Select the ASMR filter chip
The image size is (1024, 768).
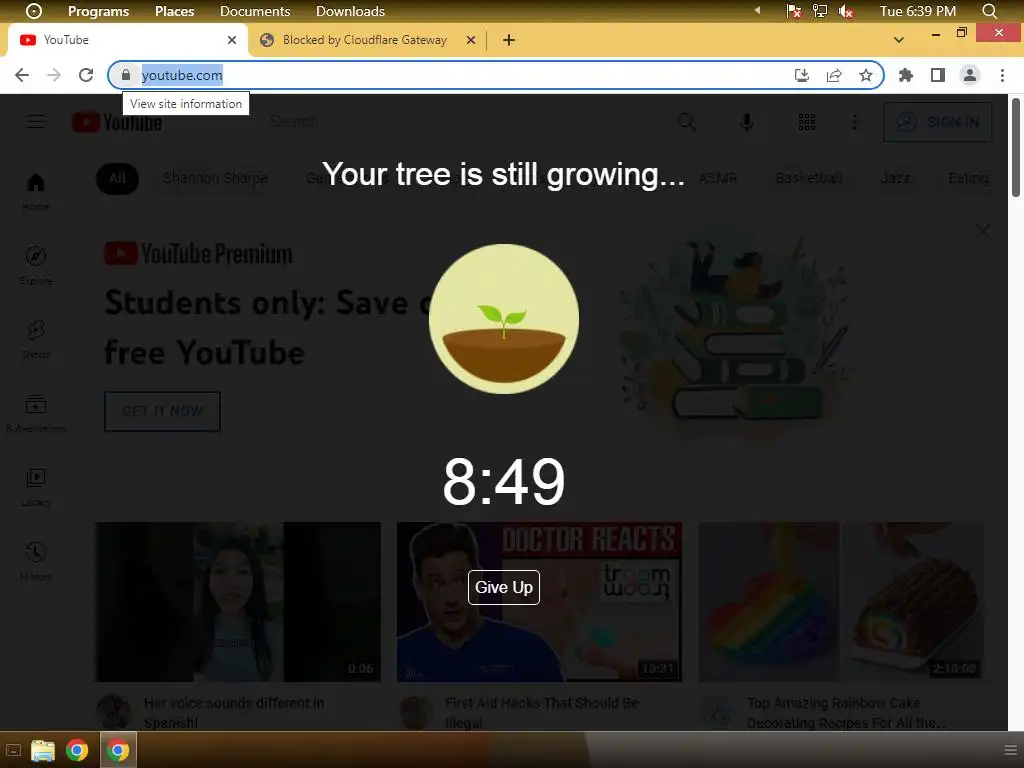coord(718,178)
